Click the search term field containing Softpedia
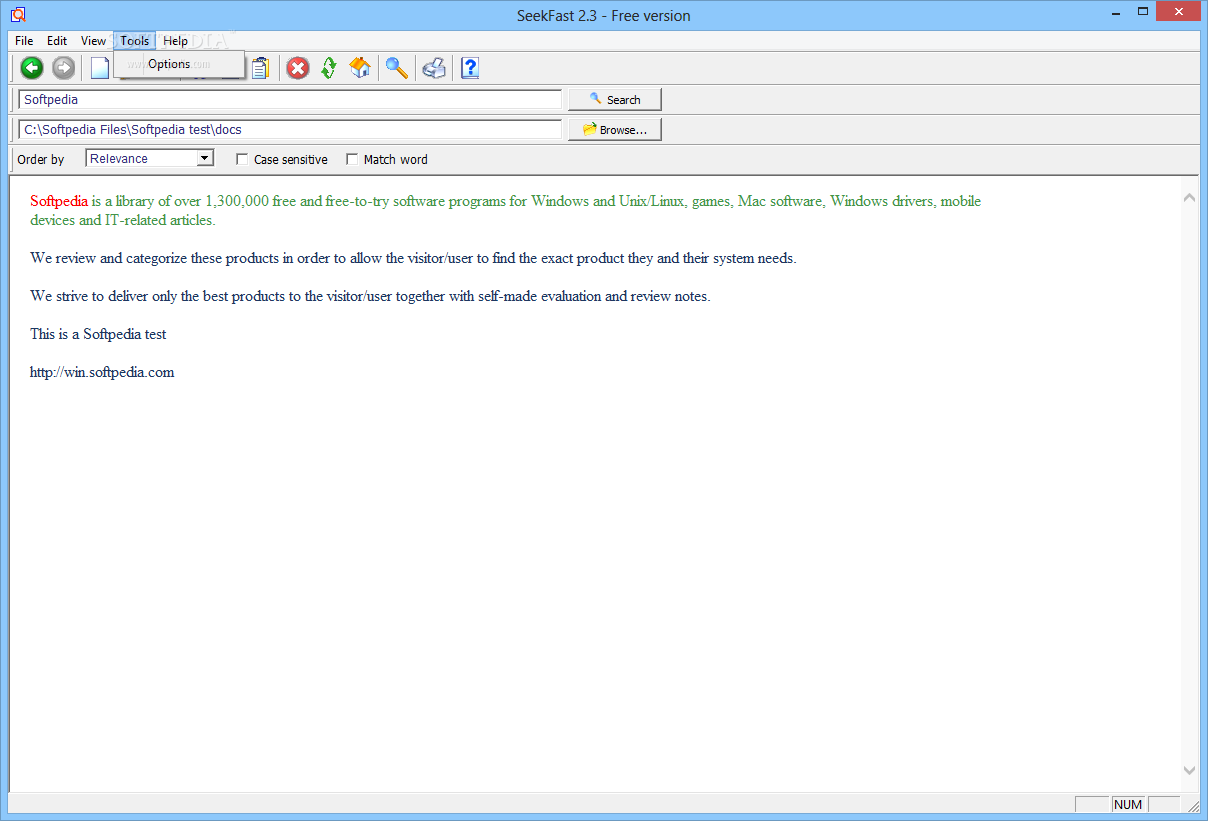This screenshot has width=1208, height=821. point(290,100)
